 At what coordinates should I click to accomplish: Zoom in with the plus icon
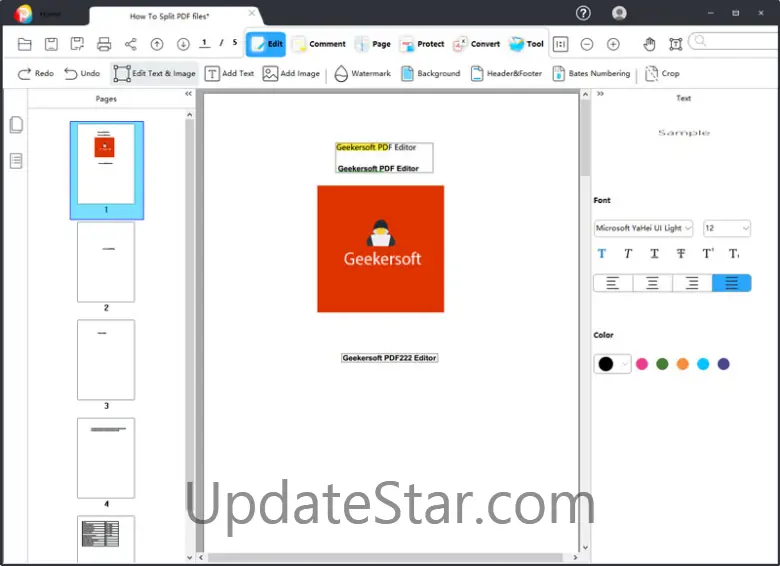tap(613, 44)
